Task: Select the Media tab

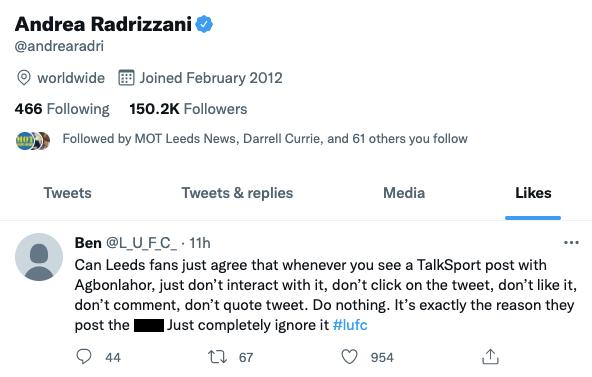Action: click(x=404, y=193)
